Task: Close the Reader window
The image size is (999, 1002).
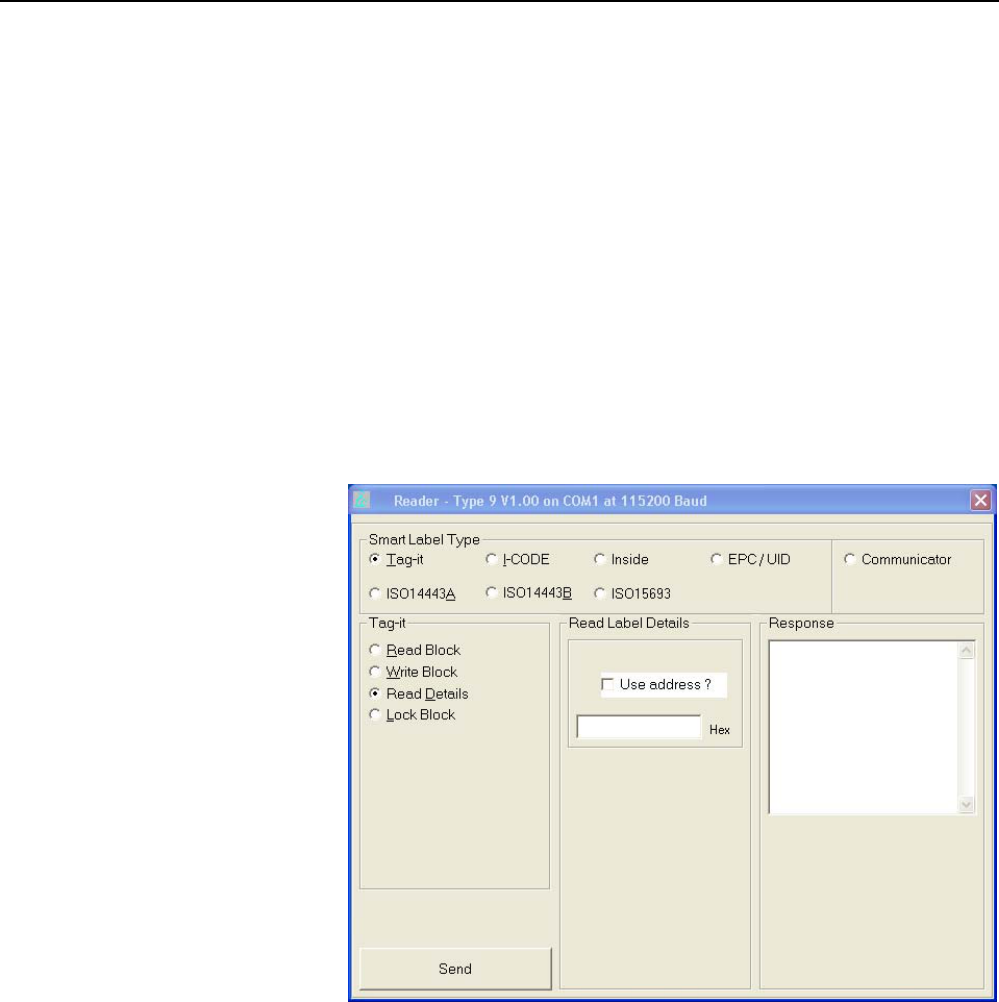Action: (980, 500)
